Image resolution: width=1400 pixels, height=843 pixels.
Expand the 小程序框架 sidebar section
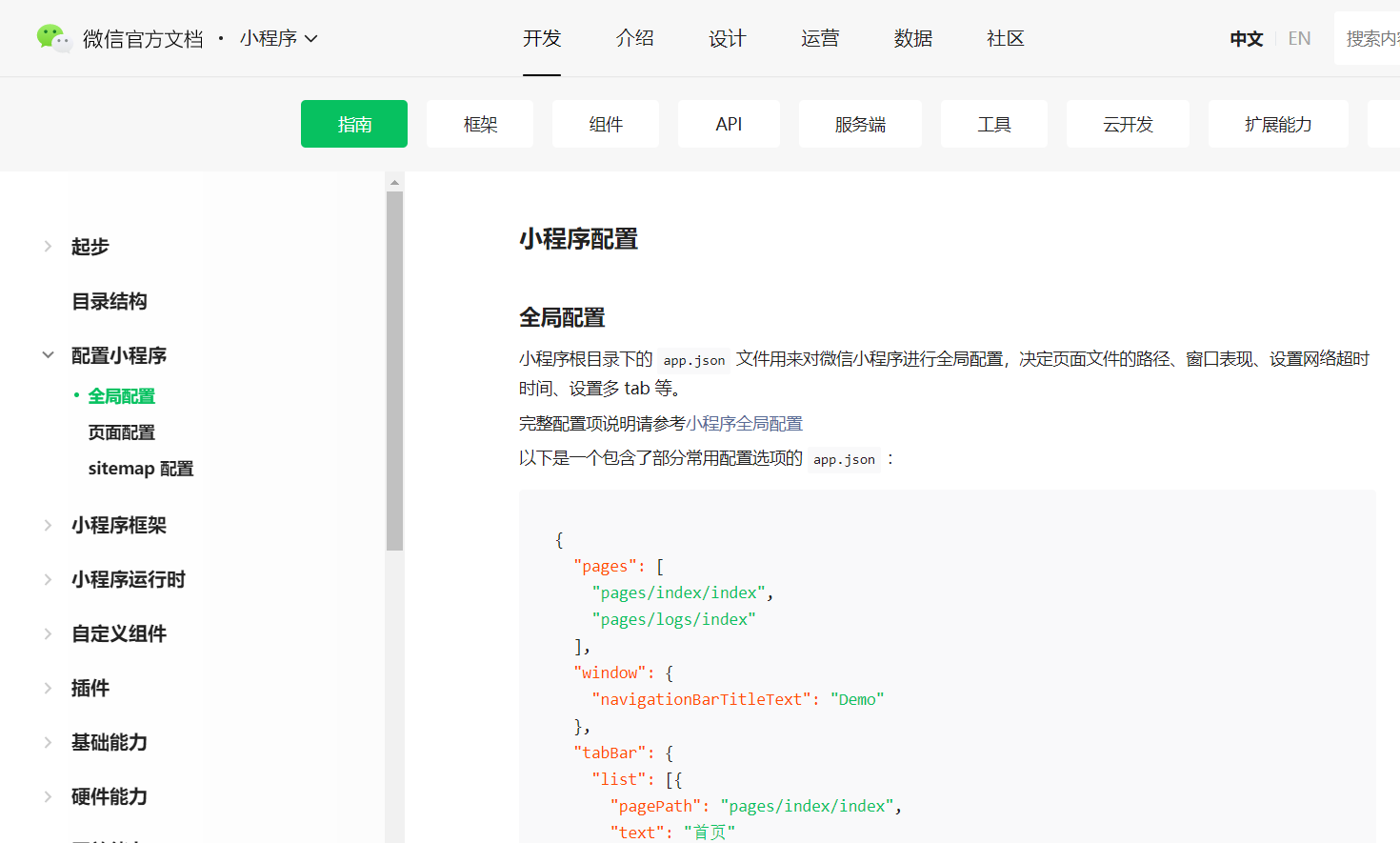[48, 525]
